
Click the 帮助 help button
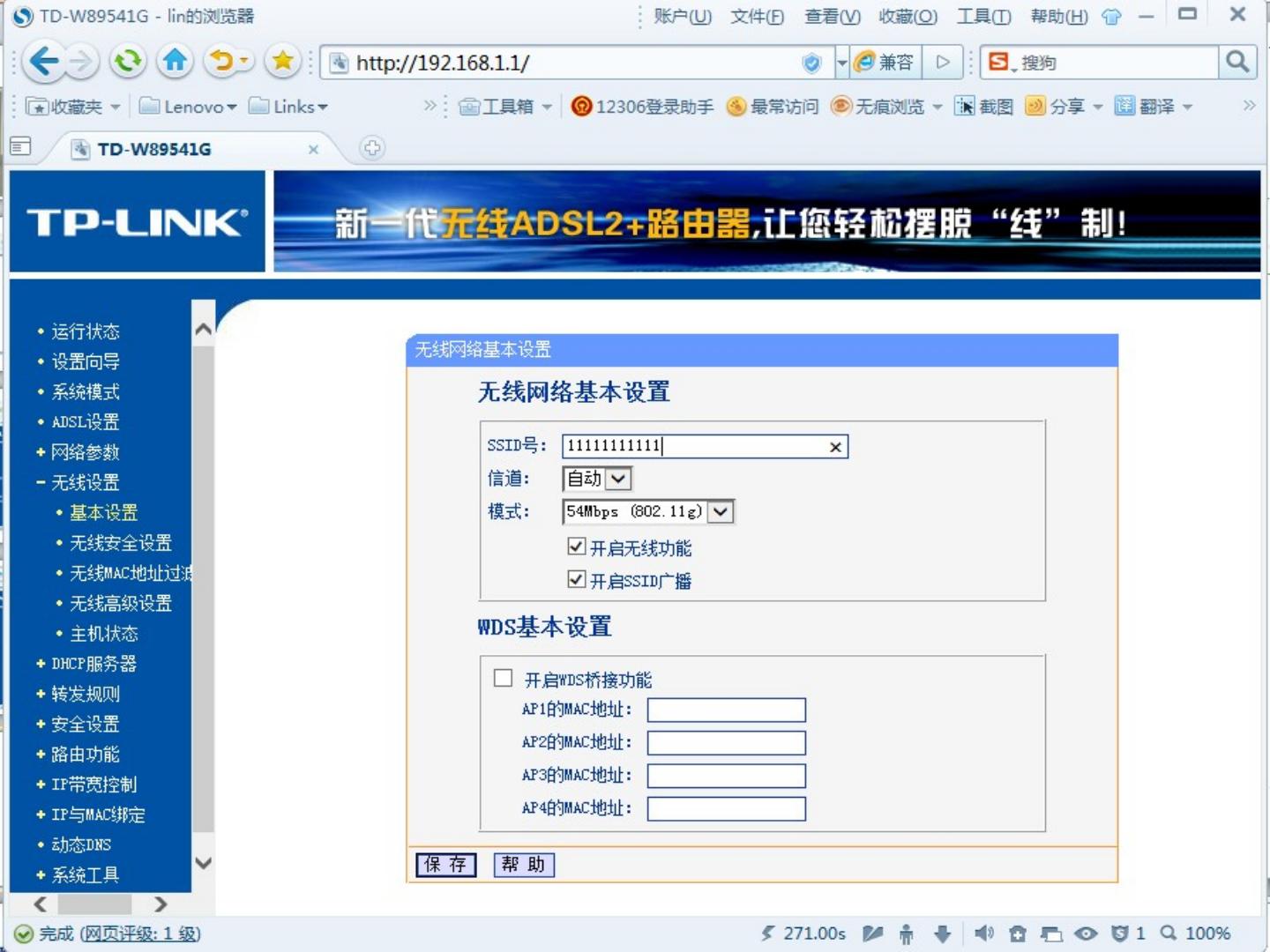pyautogui.click(x=524, y=865)
